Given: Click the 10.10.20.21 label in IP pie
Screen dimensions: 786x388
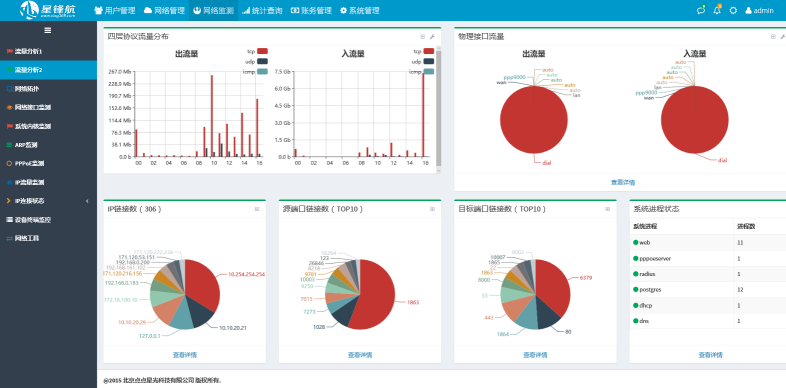Looking at the screenshot, I should [x=233, y=327].
